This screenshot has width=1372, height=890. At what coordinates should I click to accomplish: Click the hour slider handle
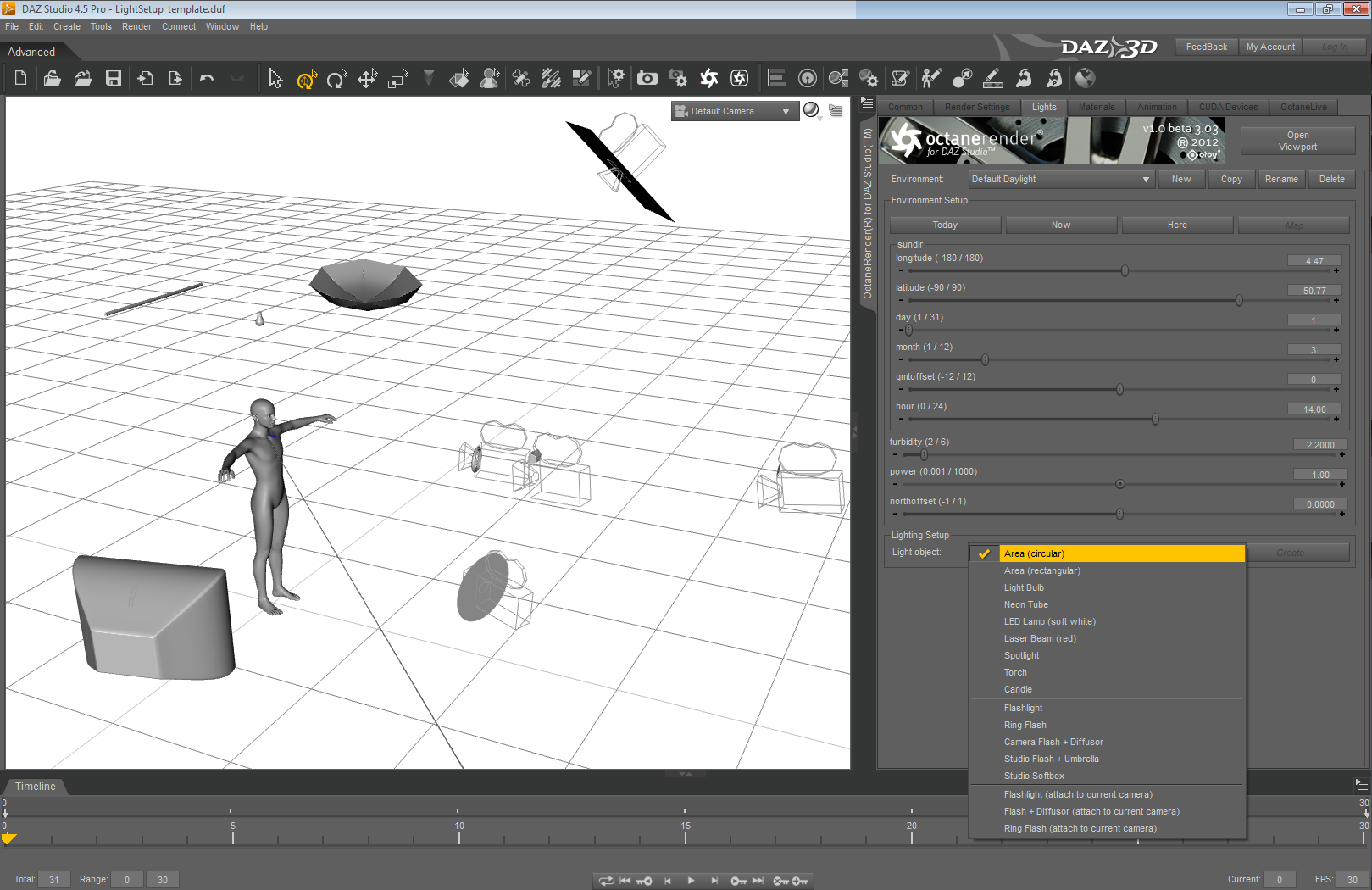1155,420
